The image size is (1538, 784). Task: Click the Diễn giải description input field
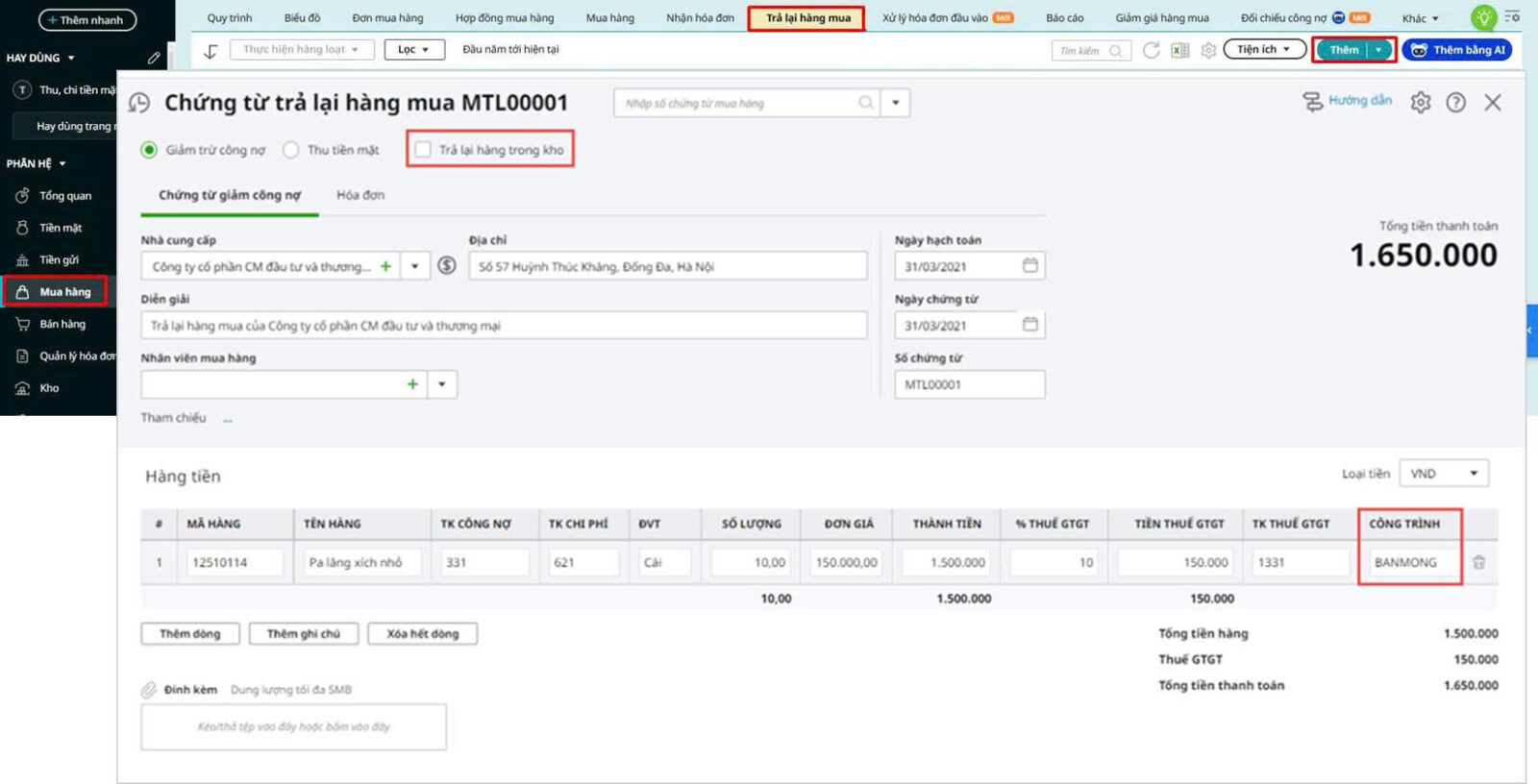coord(504,326)
